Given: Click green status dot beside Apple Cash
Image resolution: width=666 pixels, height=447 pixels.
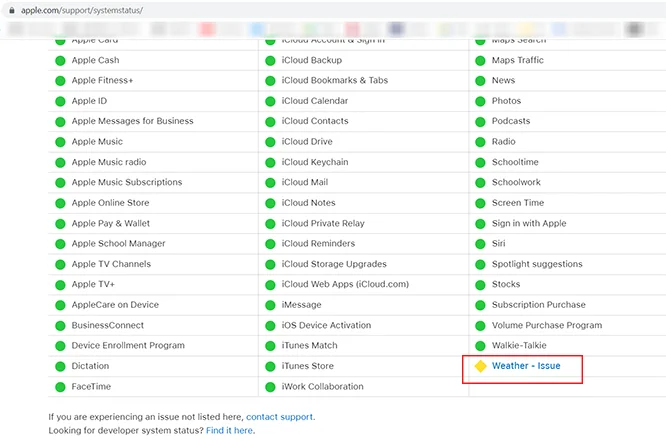Looking at the screenshot, I should [x=60, y=61].
